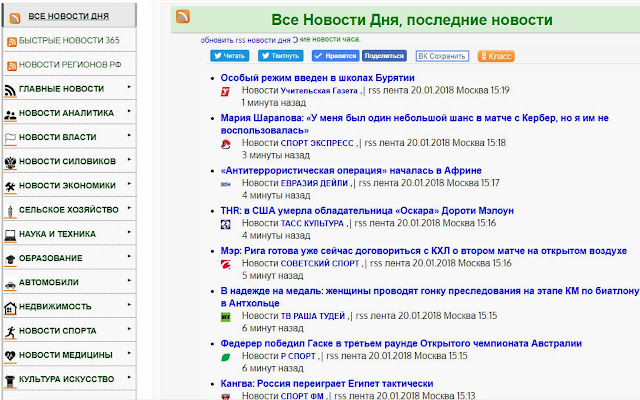Viewport: 640px width, 400px height.
Task: Click the laptop icon of Наука и Техника
Action: point(10,236)
